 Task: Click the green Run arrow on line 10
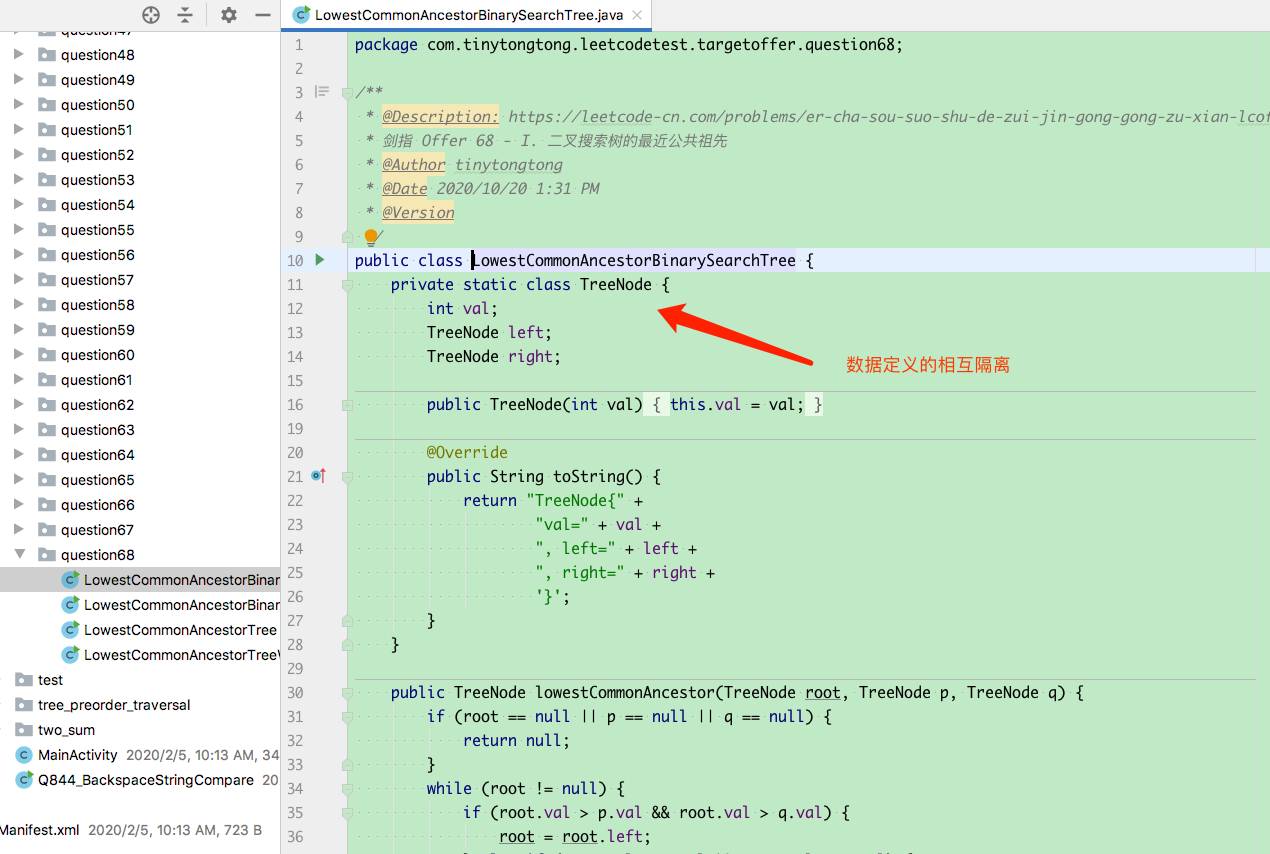point(320,260)
